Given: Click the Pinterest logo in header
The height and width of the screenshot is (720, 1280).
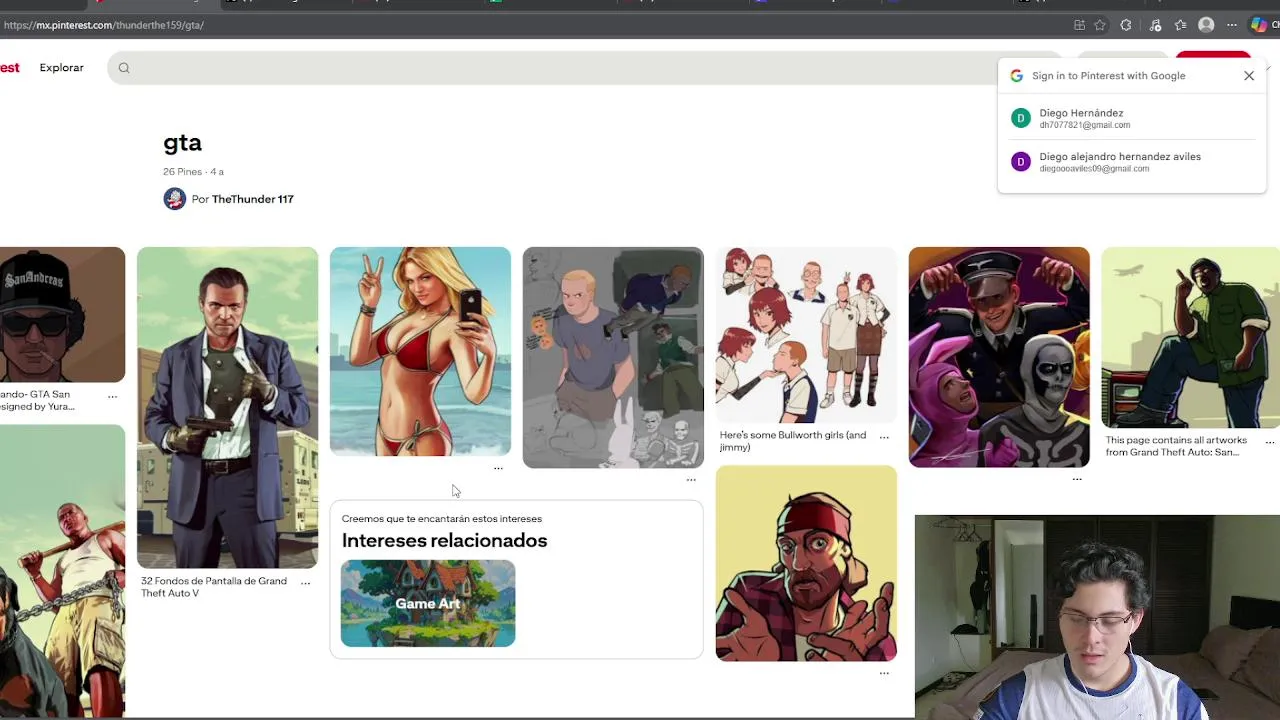Looking at the screenshot, I should point(9,68).
